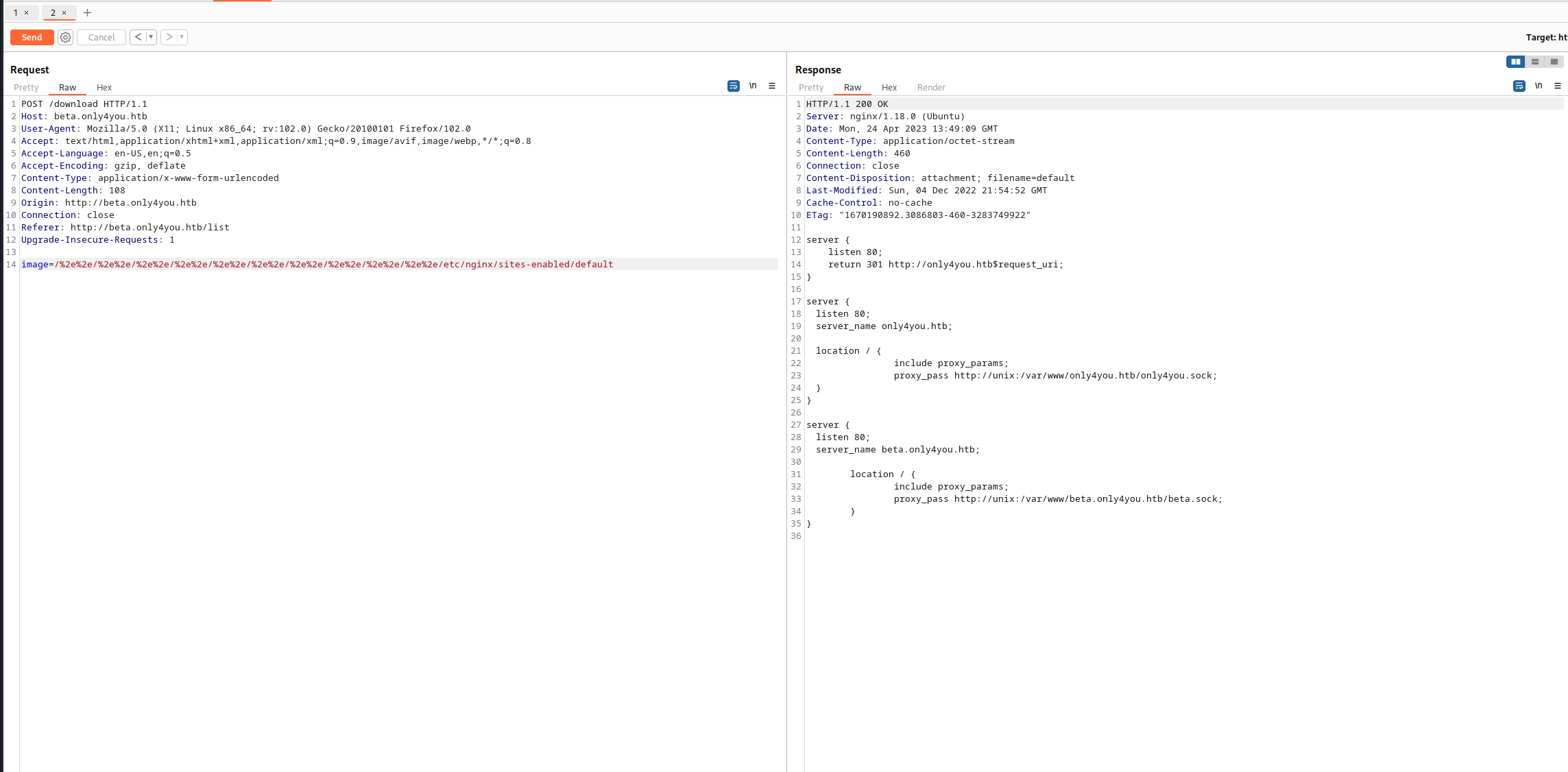The height and width of the screenshot is (772, 1568).
Task: Open Repeater send settings gear
Action: pyautogui.click(x=65, y=38)
